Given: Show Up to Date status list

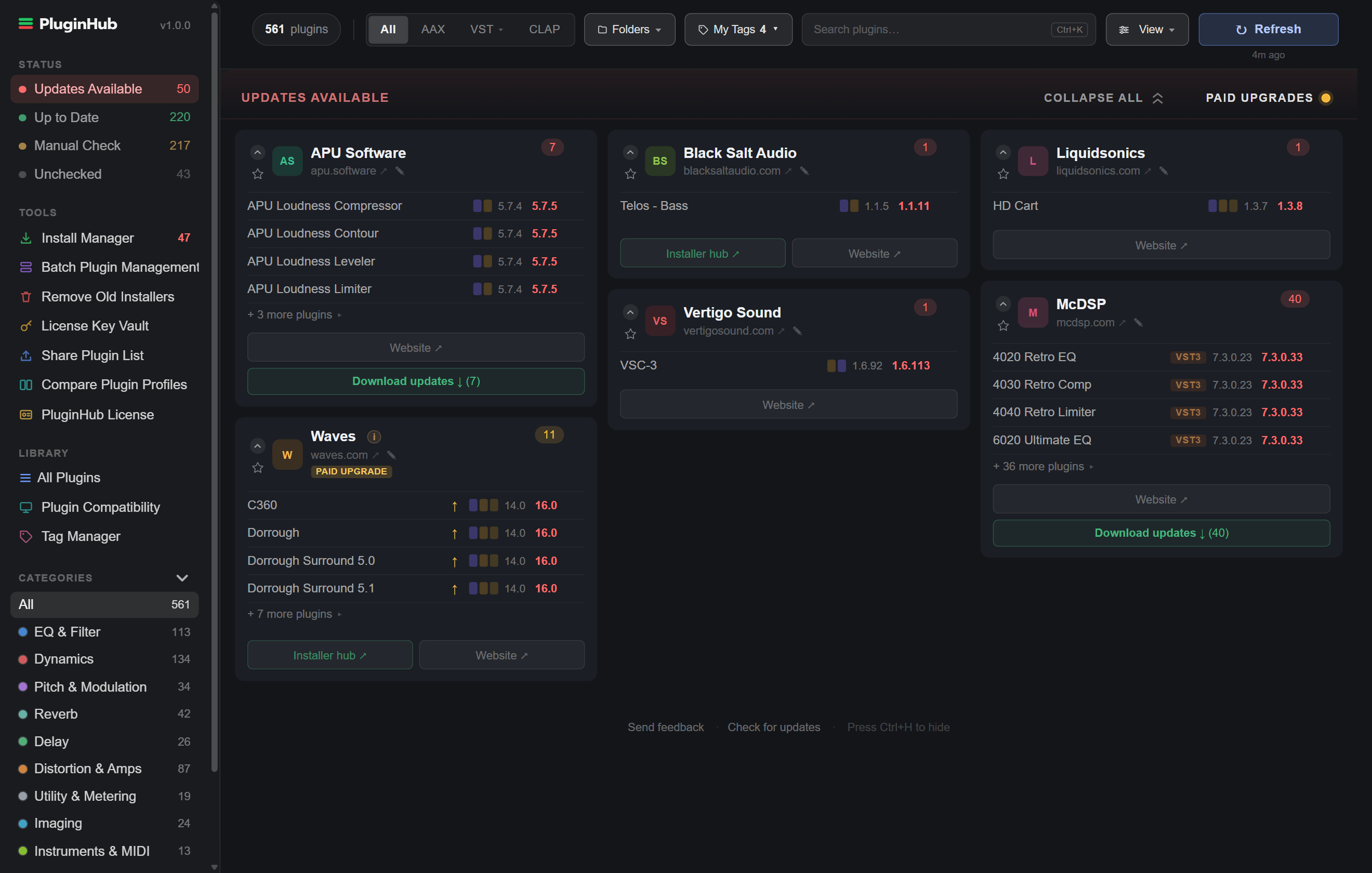Looking at the screenshot, I should 104,117.
